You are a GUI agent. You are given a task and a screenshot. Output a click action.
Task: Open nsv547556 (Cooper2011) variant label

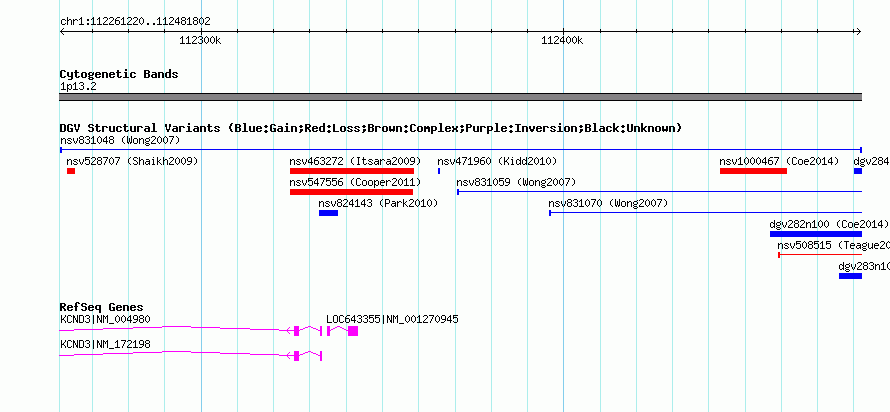point(355,182)
